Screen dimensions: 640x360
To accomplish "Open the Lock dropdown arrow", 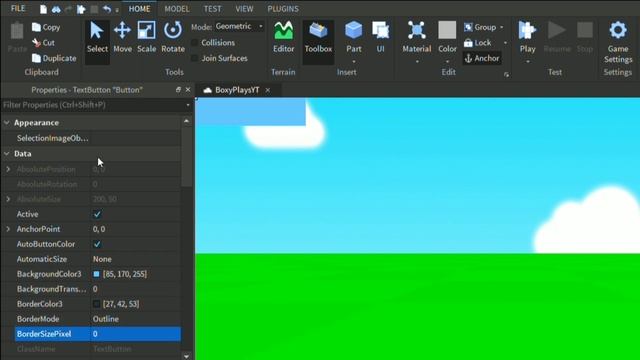I will [x=505, y=42].
